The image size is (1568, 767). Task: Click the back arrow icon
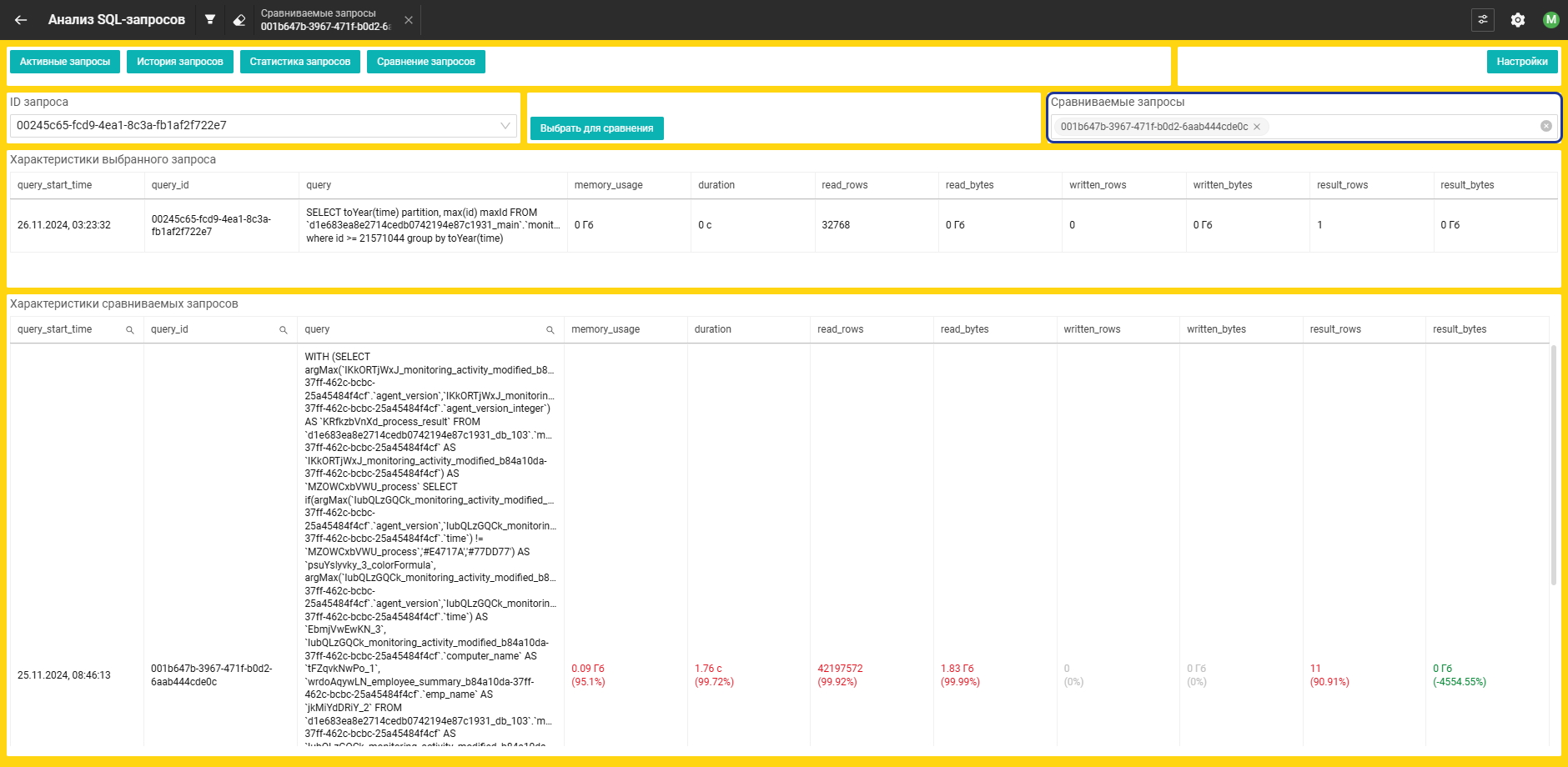pos(21,20)
